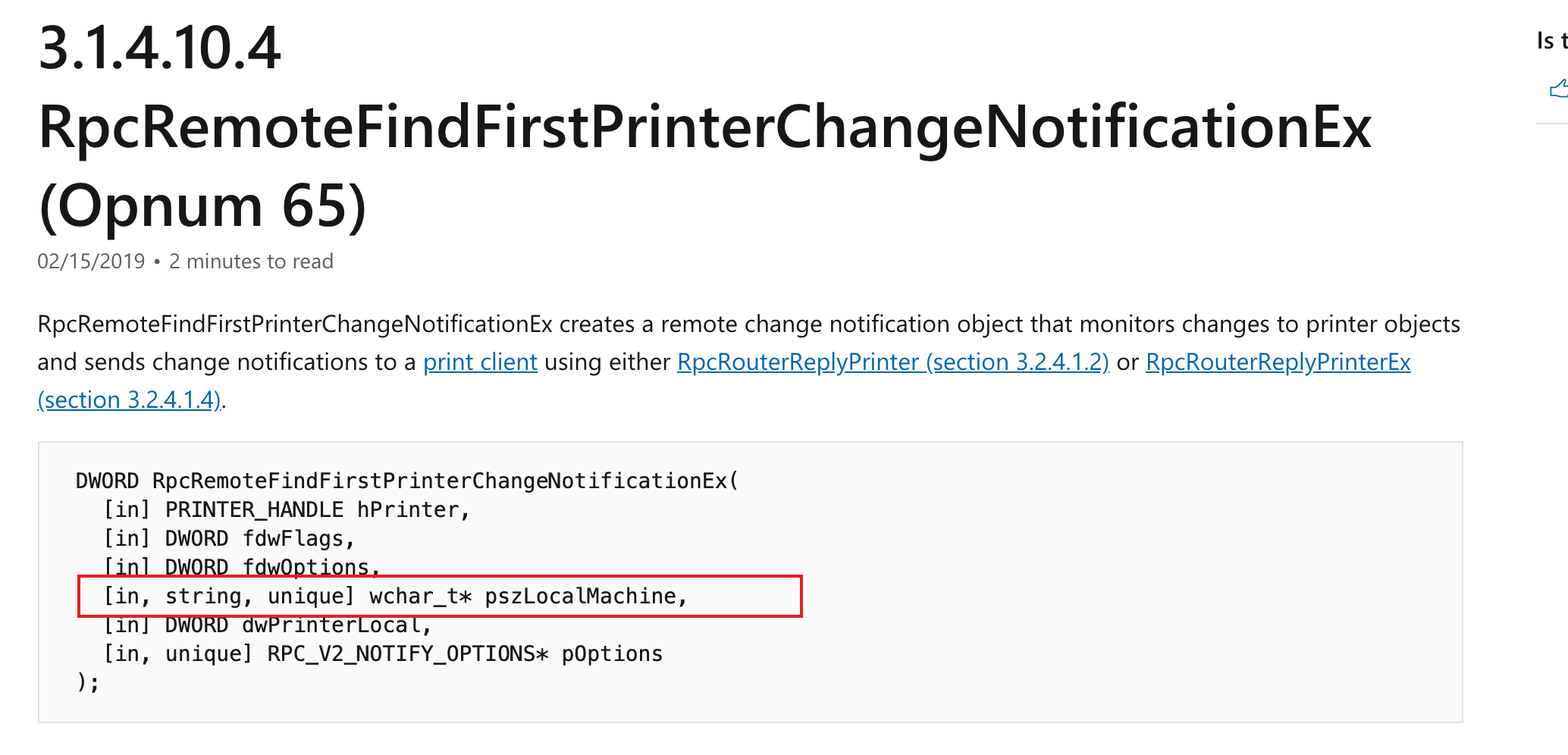Click the section number 3.1.4.10.4 in the heading

[159, 49]
